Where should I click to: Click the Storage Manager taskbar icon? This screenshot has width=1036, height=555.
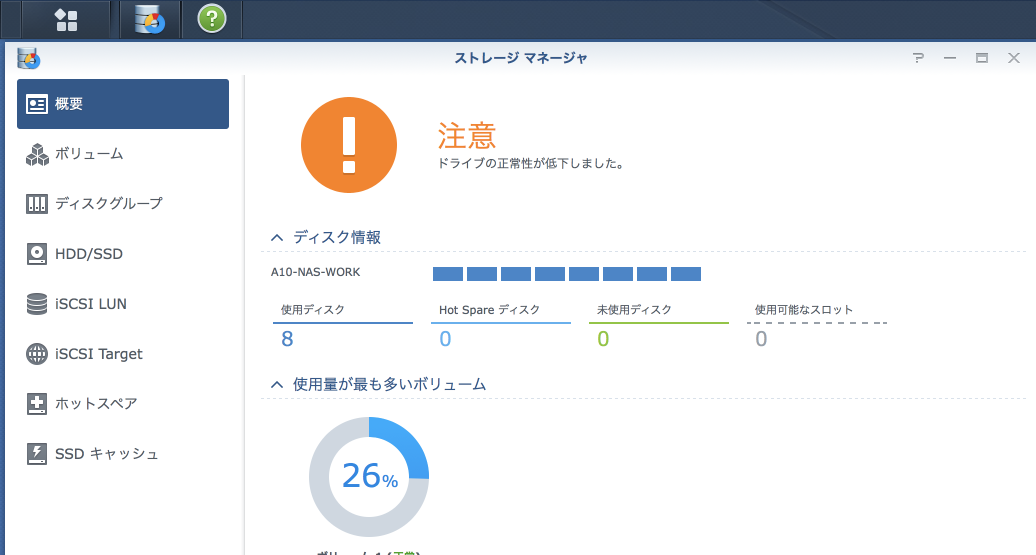[150, 19]
